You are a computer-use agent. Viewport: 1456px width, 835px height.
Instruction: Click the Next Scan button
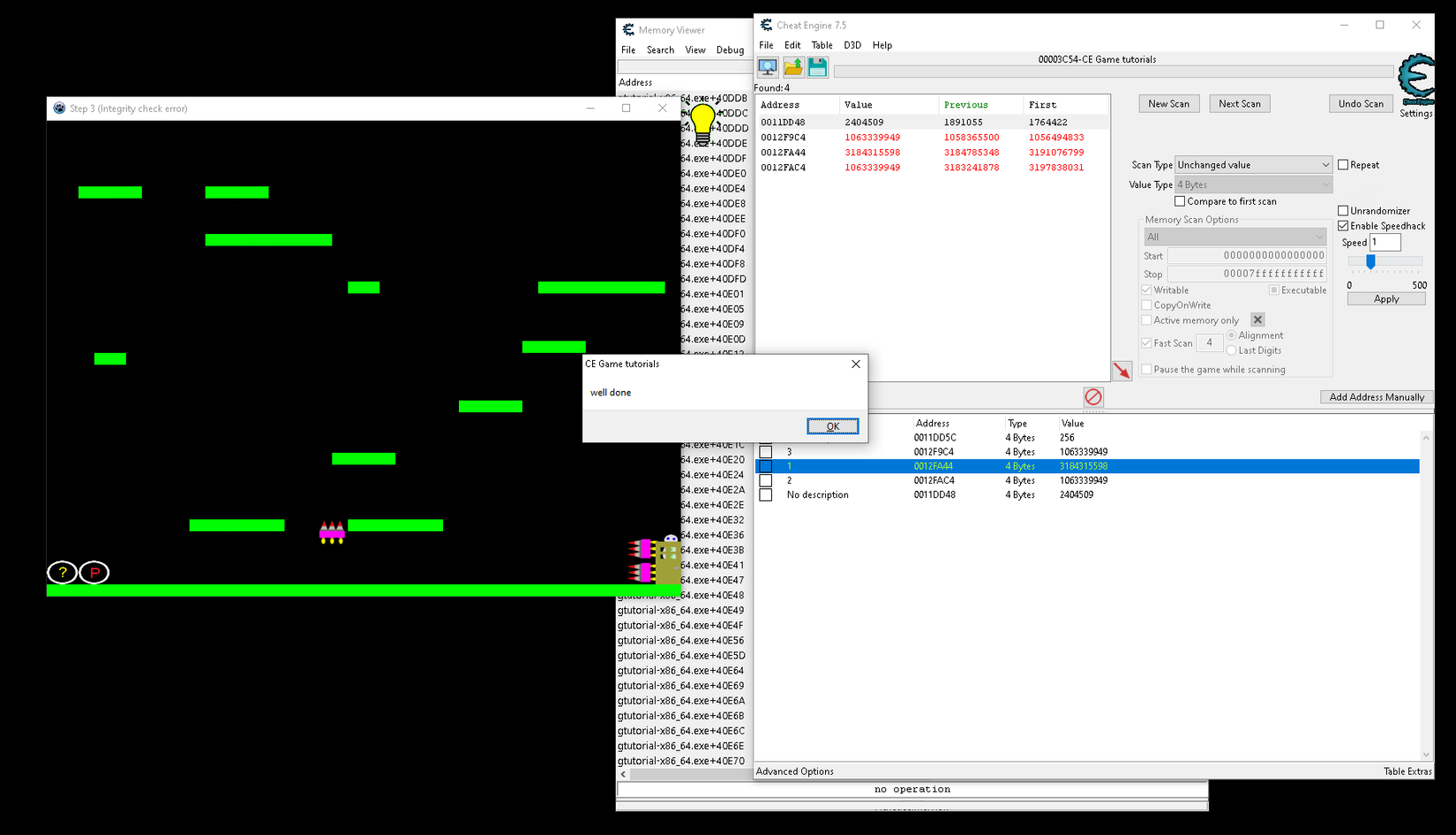coord(1240,104)
